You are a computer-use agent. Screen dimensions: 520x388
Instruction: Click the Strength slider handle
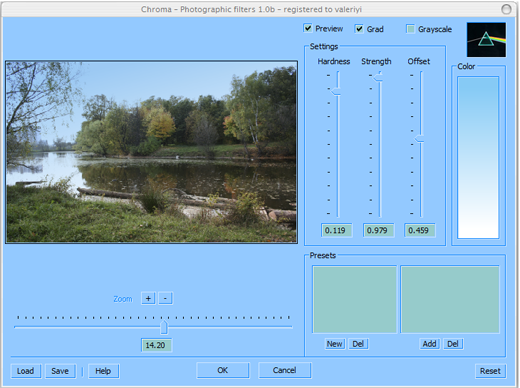coord(378,77)
